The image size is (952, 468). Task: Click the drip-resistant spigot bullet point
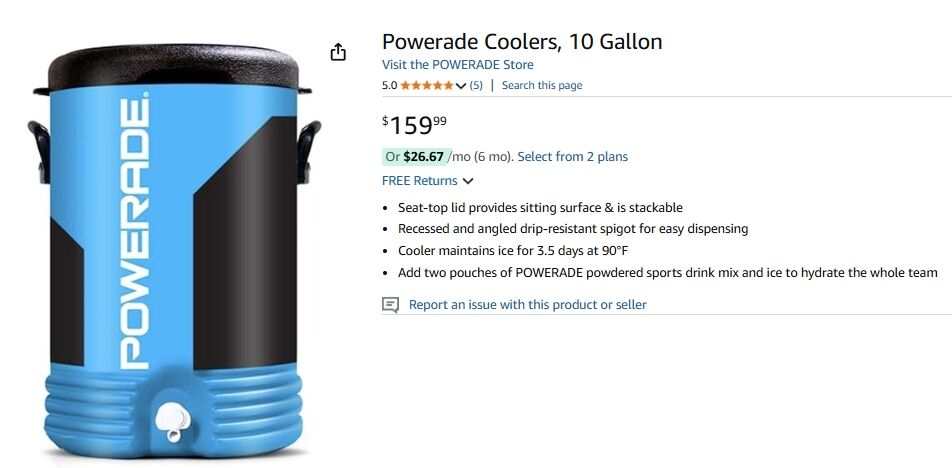[572, 229]
